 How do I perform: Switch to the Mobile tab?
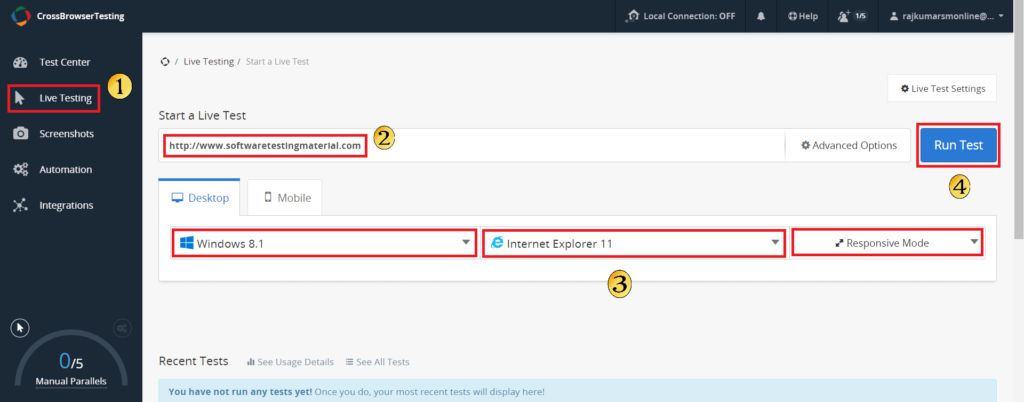click(286, 198)
